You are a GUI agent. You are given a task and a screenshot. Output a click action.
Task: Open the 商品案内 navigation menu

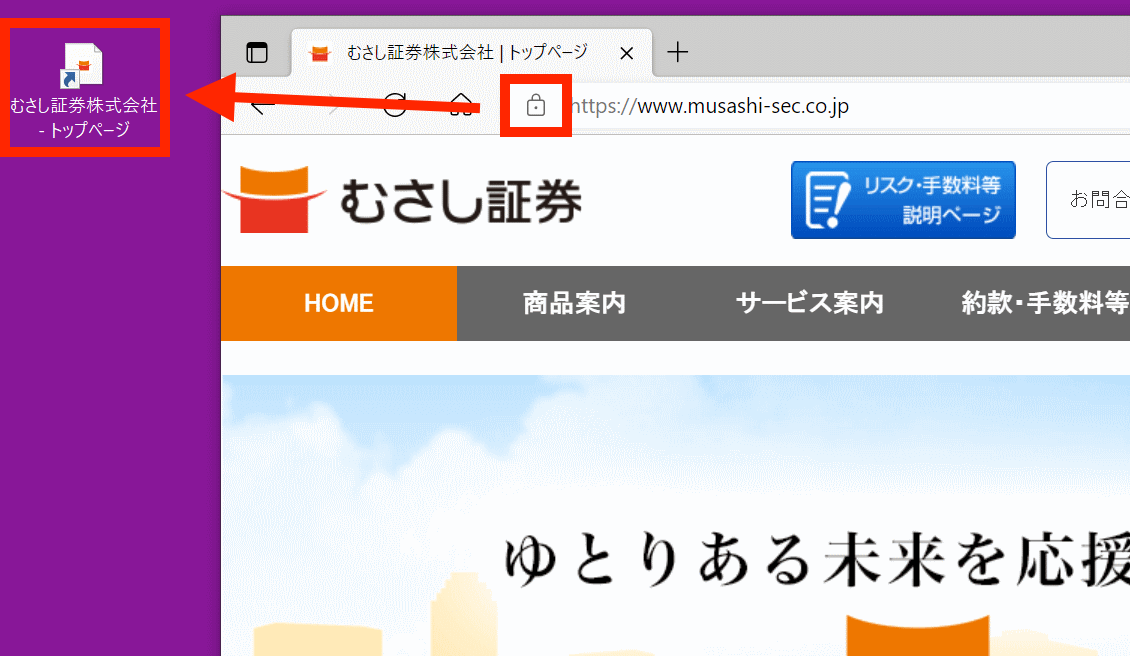(574, 303)
